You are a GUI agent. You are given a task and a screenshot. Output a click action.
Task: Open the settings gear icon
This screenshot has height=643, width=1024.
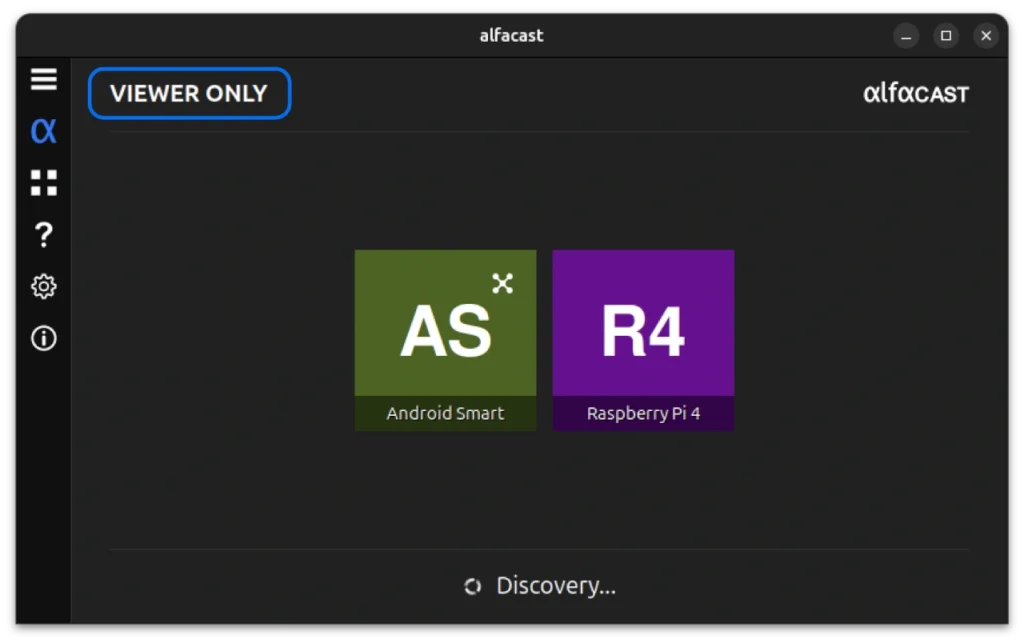click(x=43, y=286)
